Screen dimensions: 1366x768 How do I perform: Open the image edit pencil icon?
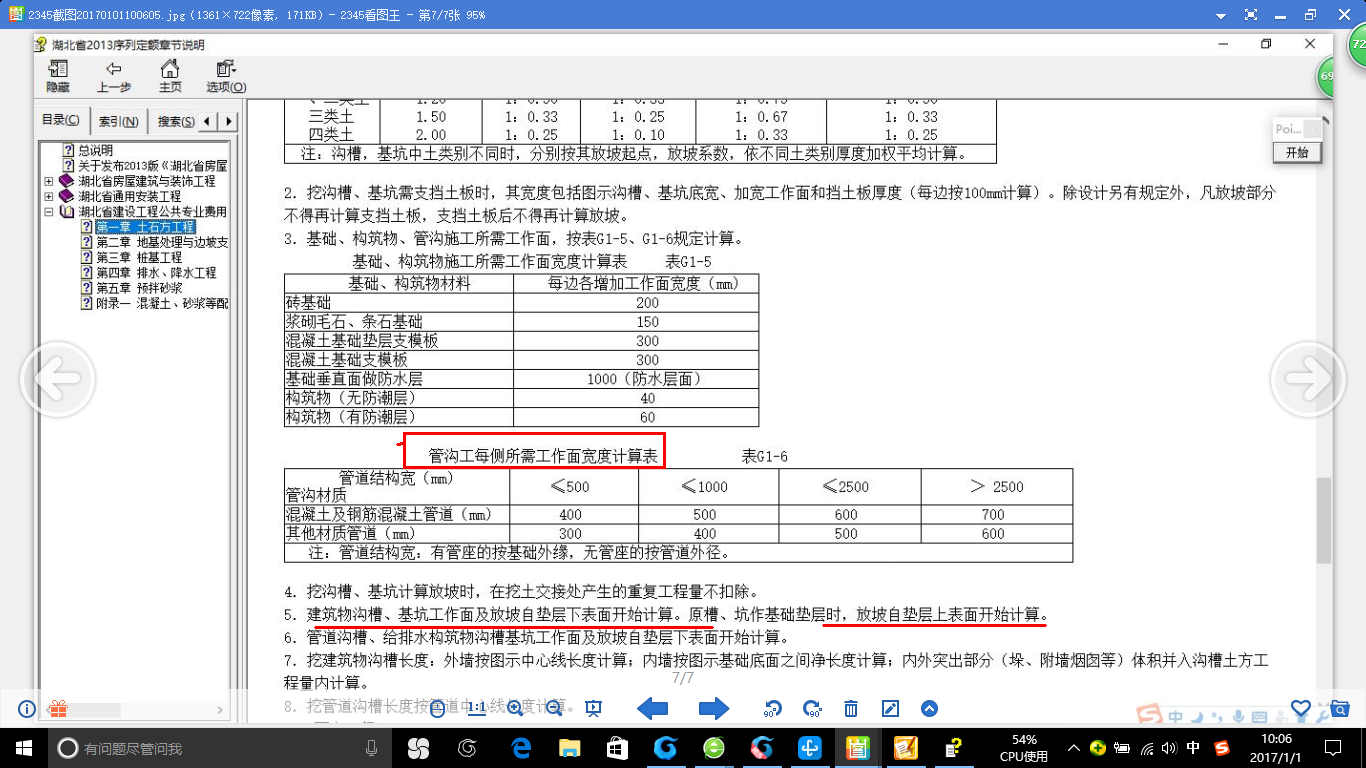(x=890, y=709)
